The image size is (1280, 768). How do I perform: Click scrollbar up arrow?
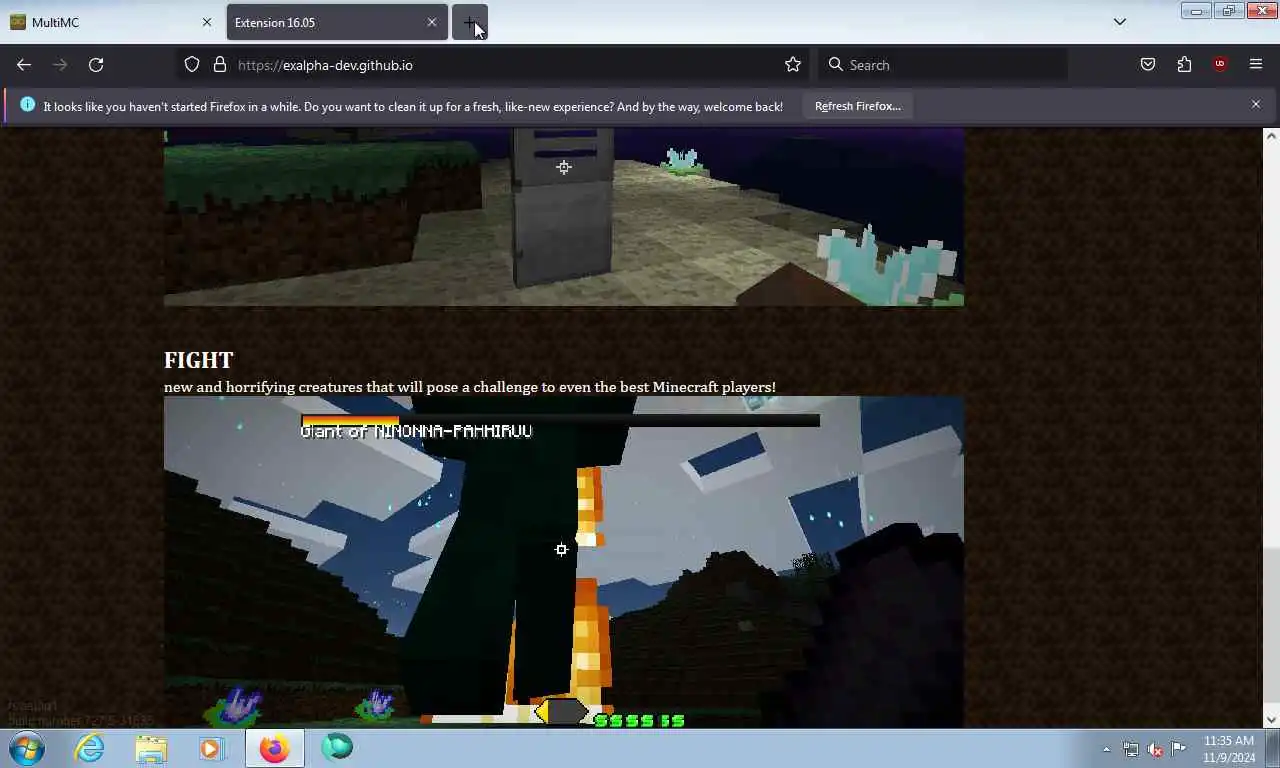(1271, 136)
